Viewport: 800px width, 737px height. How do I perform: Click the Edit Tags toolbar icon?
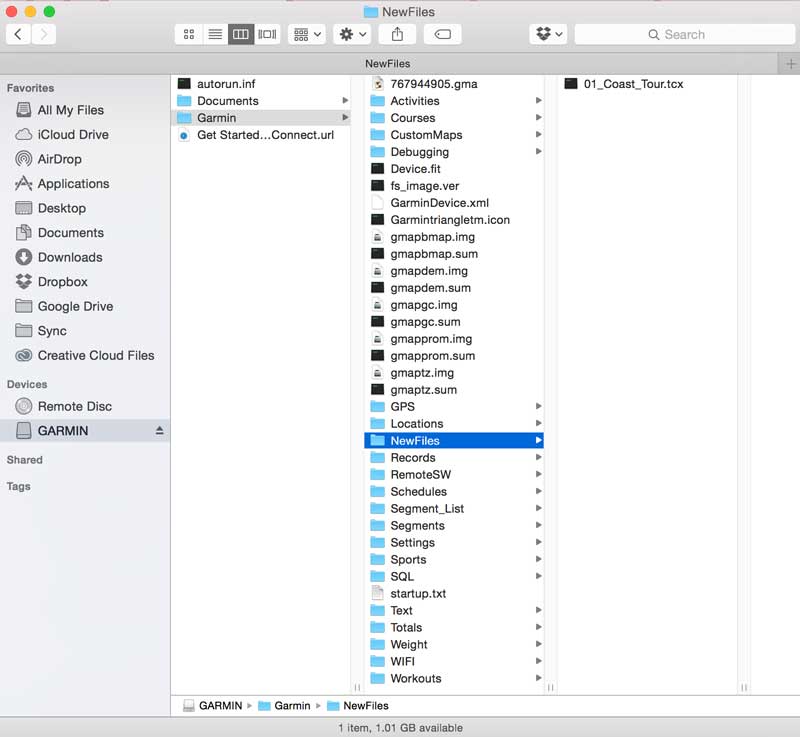tap(442, 34)
